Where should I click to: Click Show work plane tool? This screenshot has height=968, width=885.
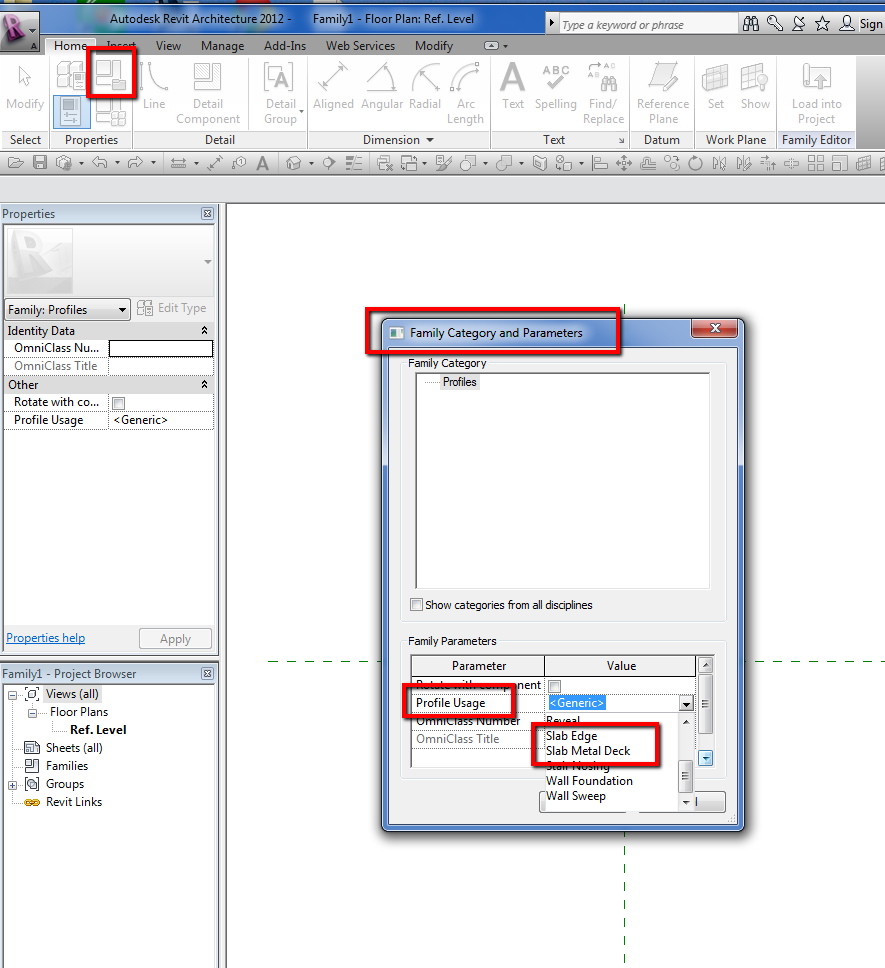[x=755, y=86]
